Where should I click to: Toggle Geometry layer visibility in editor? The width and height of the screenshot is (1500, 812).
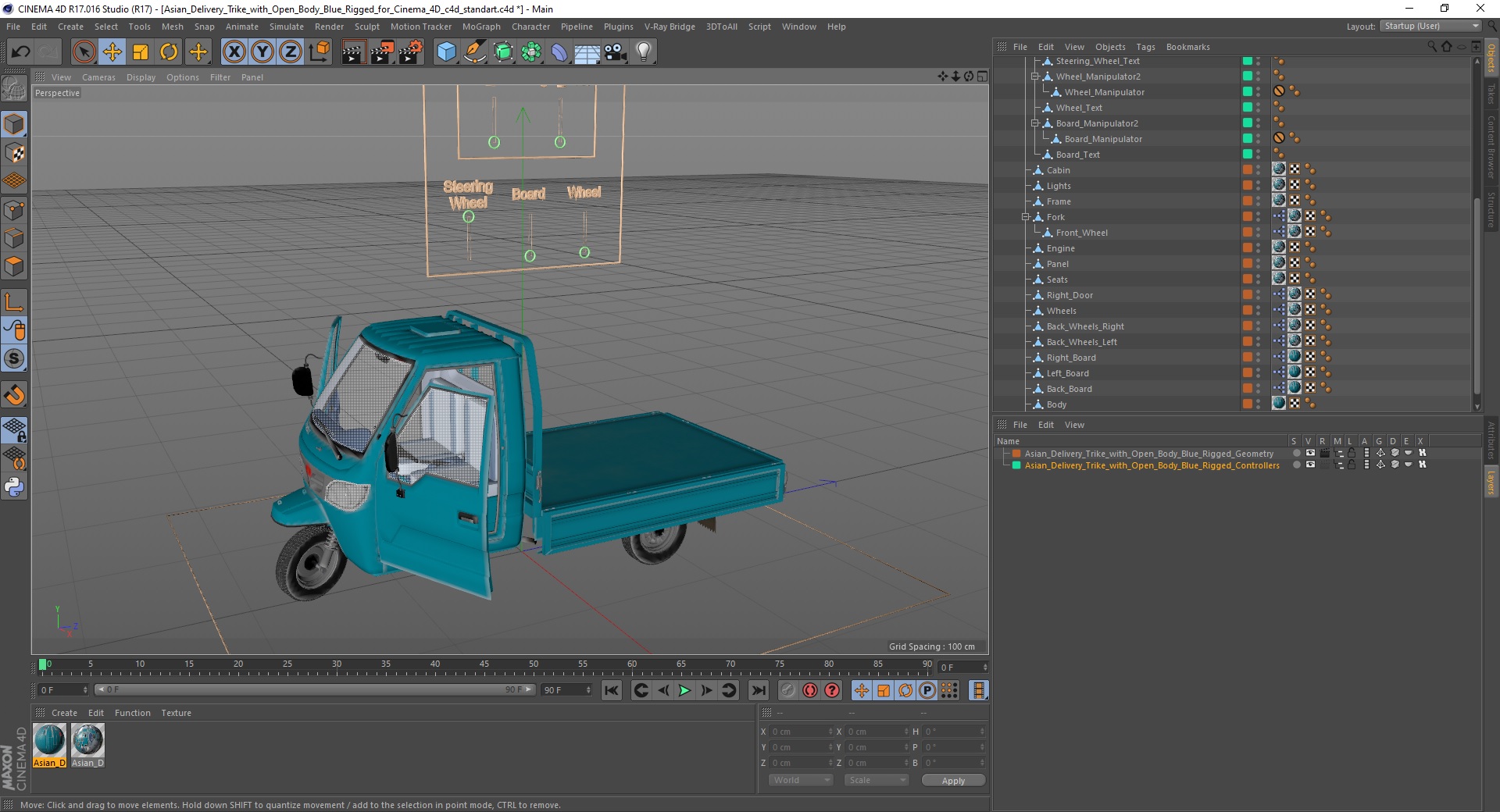[1310, 453]
